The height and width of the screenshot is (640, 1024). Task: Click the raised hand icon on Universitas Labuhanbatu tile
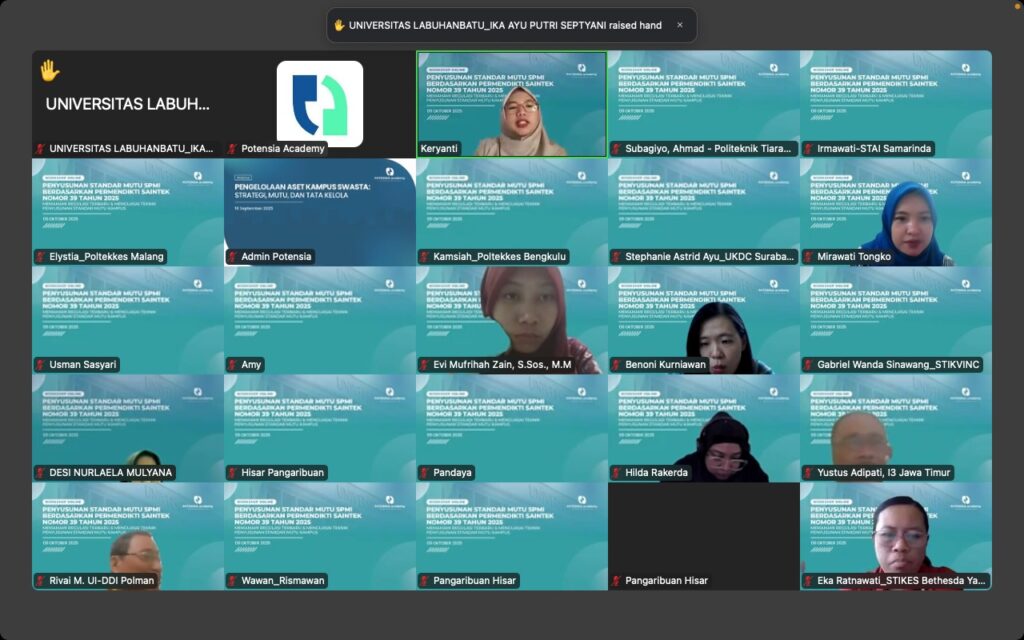49,71
